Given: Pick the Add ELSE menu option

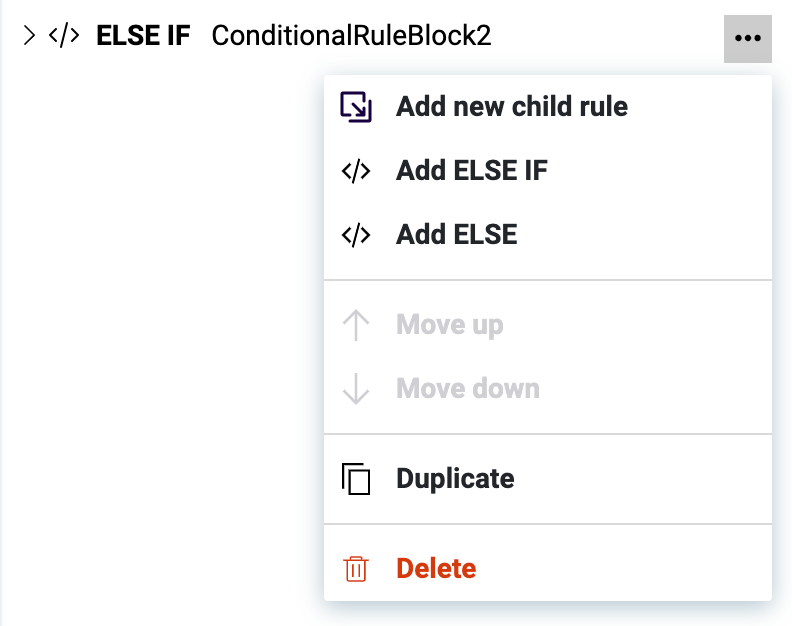Looking at the screenshot, I should pos(457,235).
